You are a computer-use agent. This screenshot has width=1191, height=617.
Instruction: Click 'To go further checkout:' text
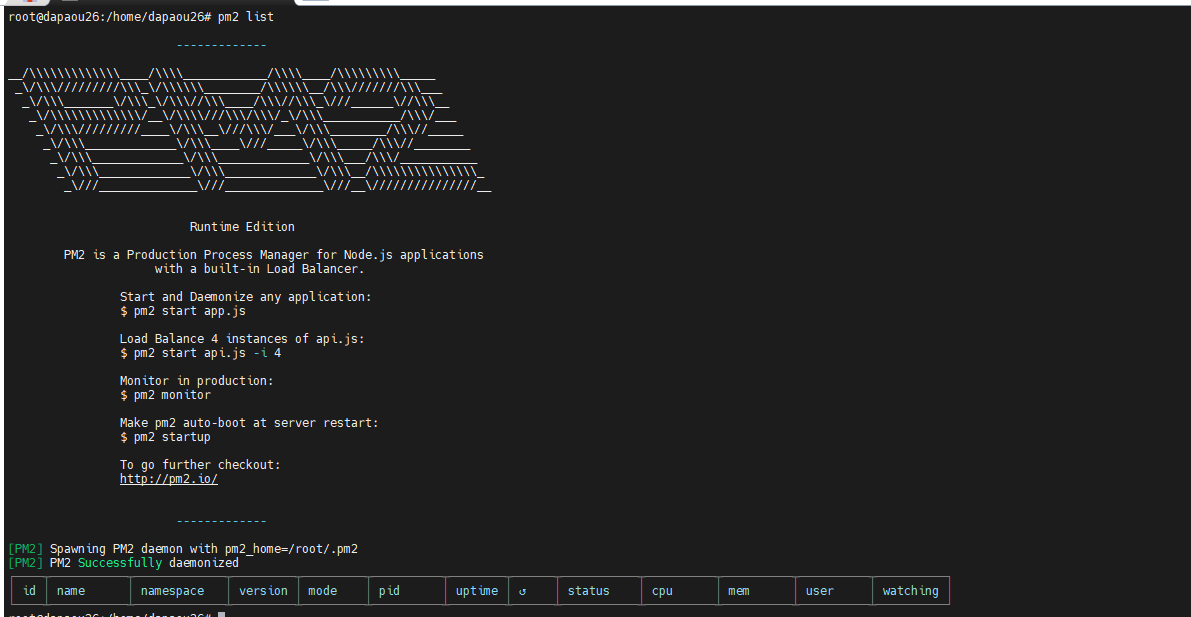pos(201,465)
